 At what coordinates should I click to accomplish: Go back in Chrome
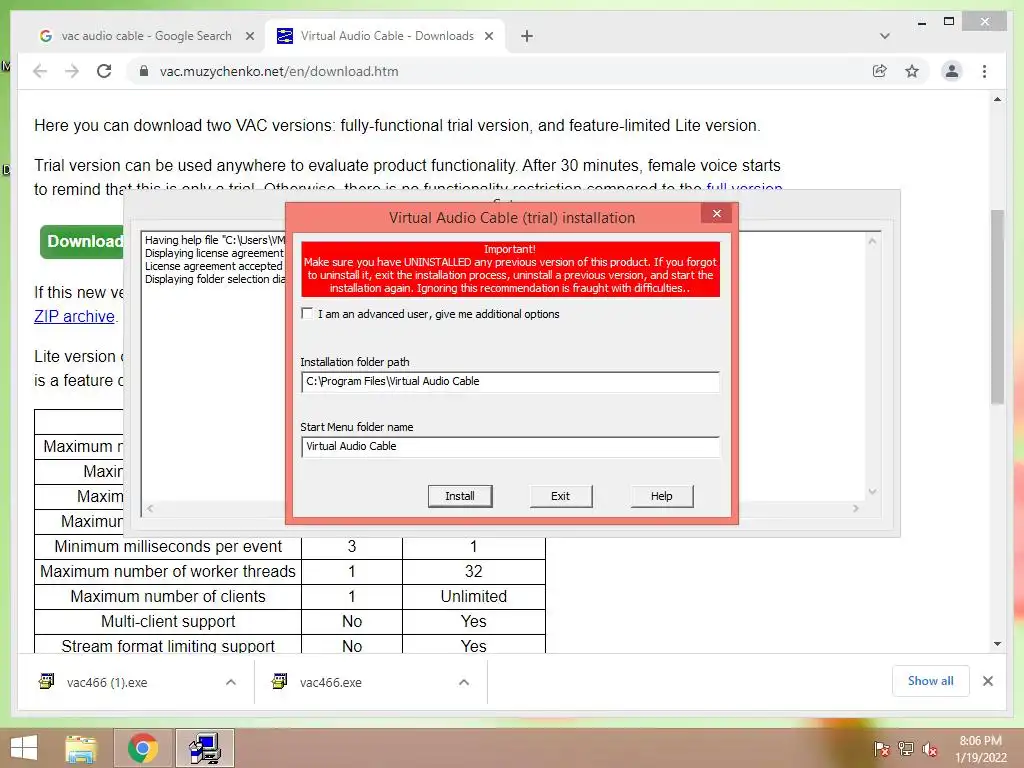(40, 71)
